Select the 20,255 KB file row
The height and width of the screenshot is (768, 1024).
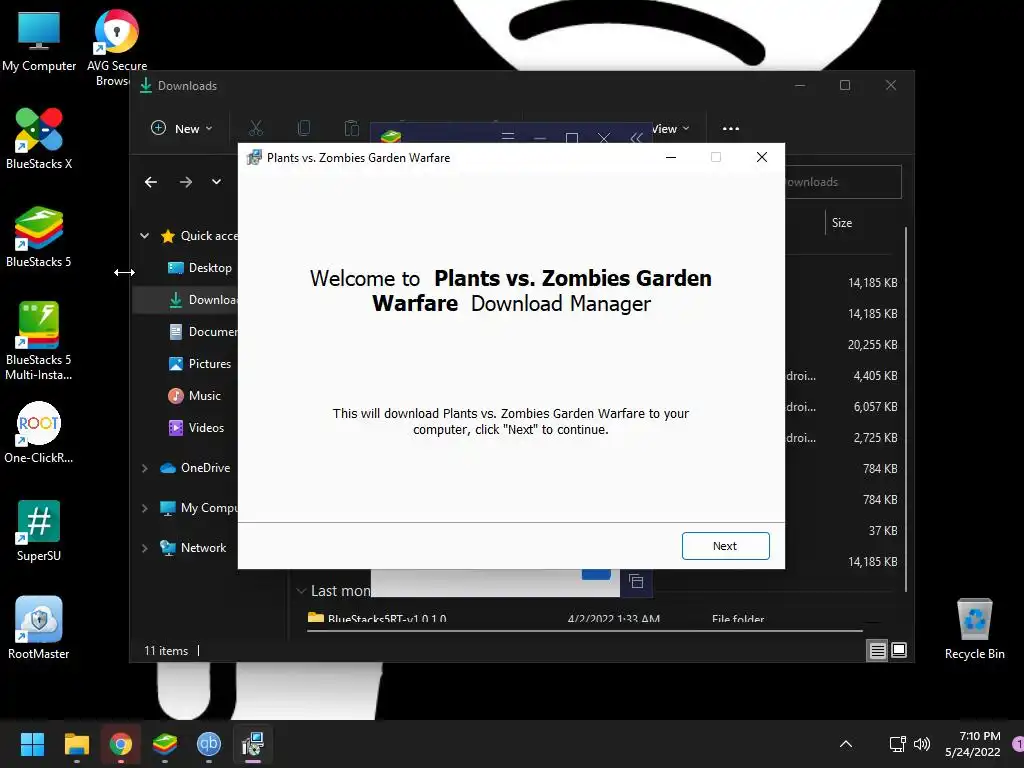point(842,345)
